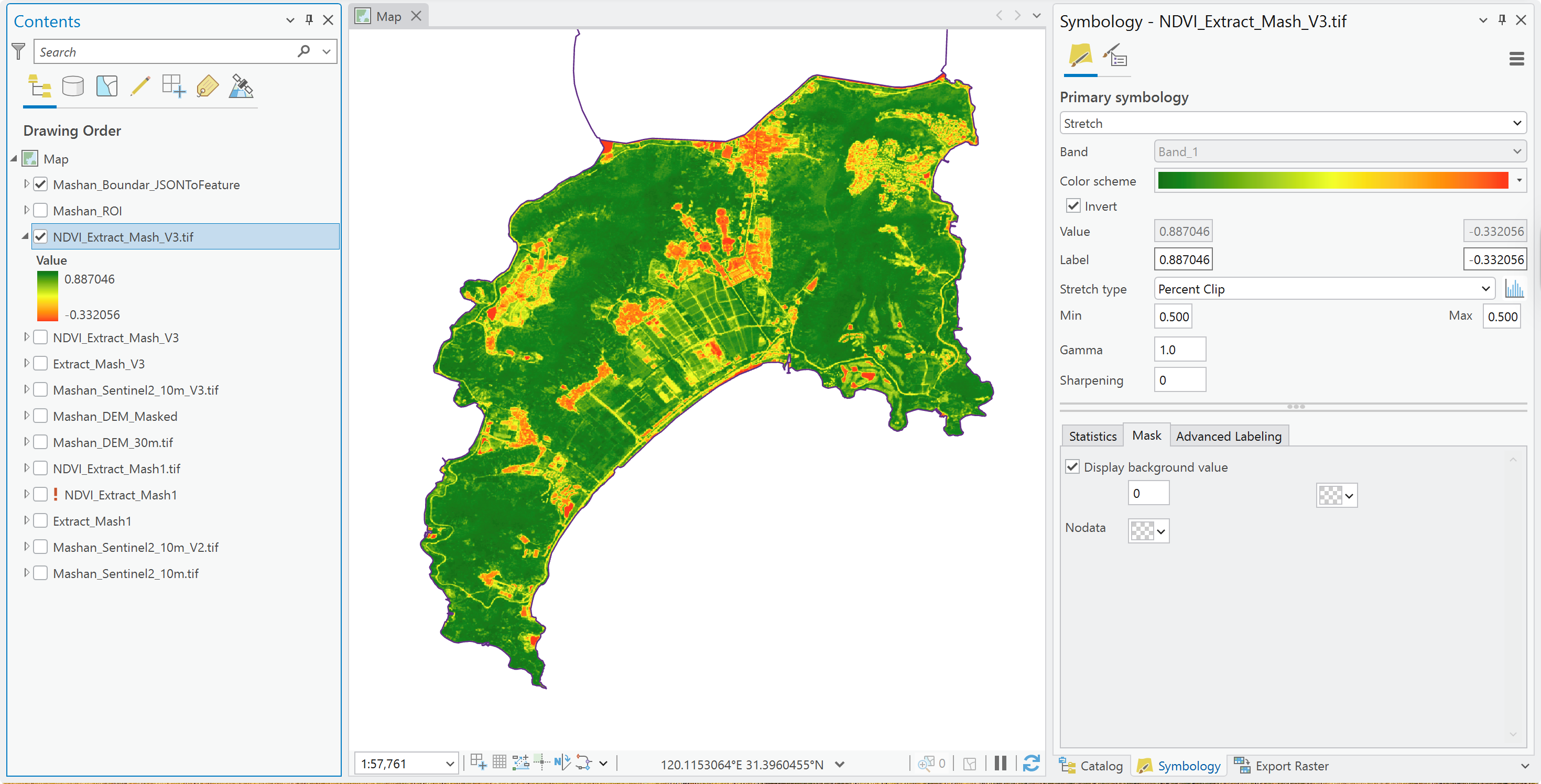Viewport: 1541px width, 784px height.
Task: Pause map drawing
Action: [1000, 763]
